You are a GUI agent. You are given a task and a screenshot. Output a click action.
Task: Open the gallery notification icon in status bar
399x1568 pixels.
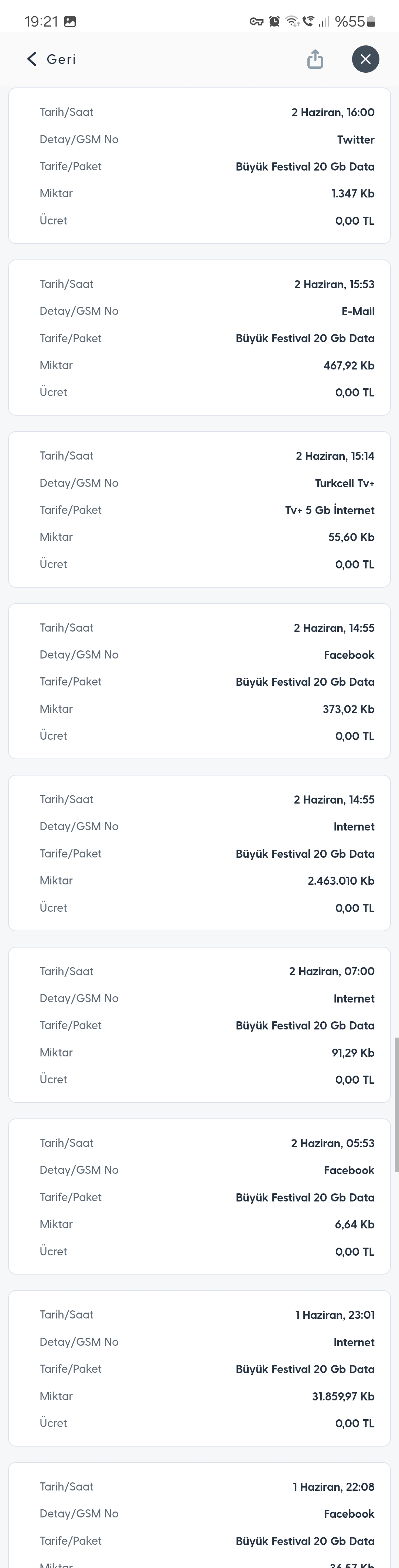[70, 22]
